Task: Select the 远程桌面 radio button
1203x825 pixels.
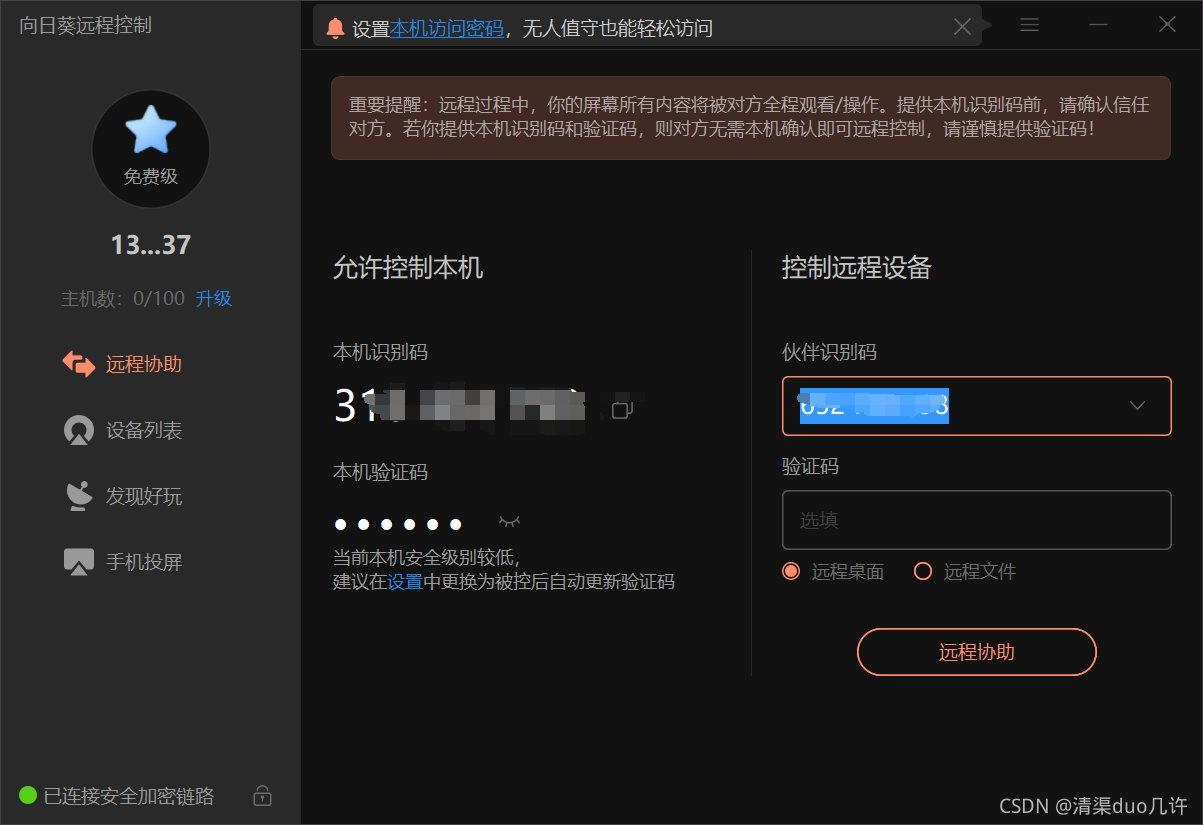Action: click(x=791, y=572)
